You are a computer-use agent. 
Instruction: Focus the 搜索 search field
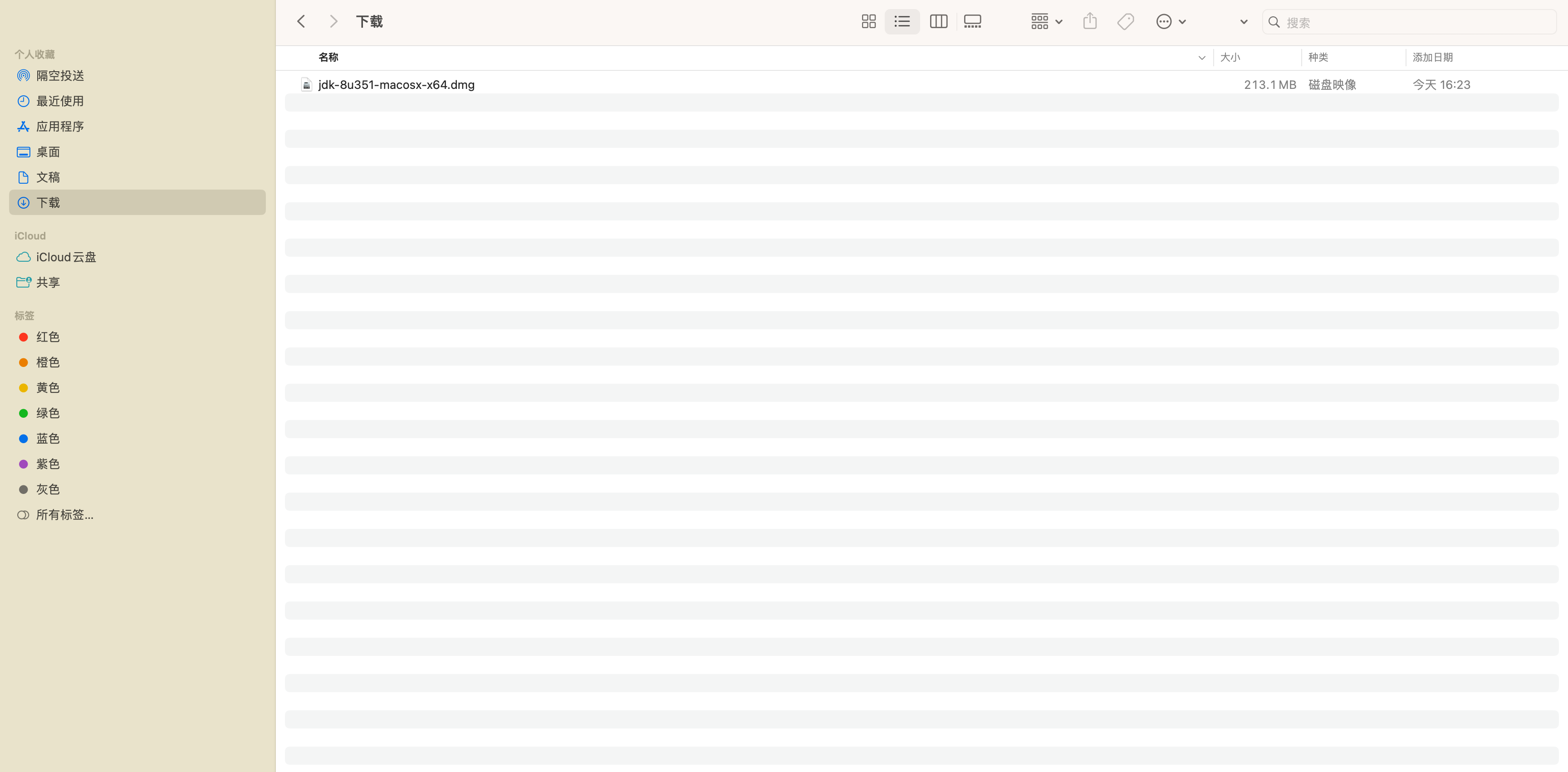[1409, 23]
